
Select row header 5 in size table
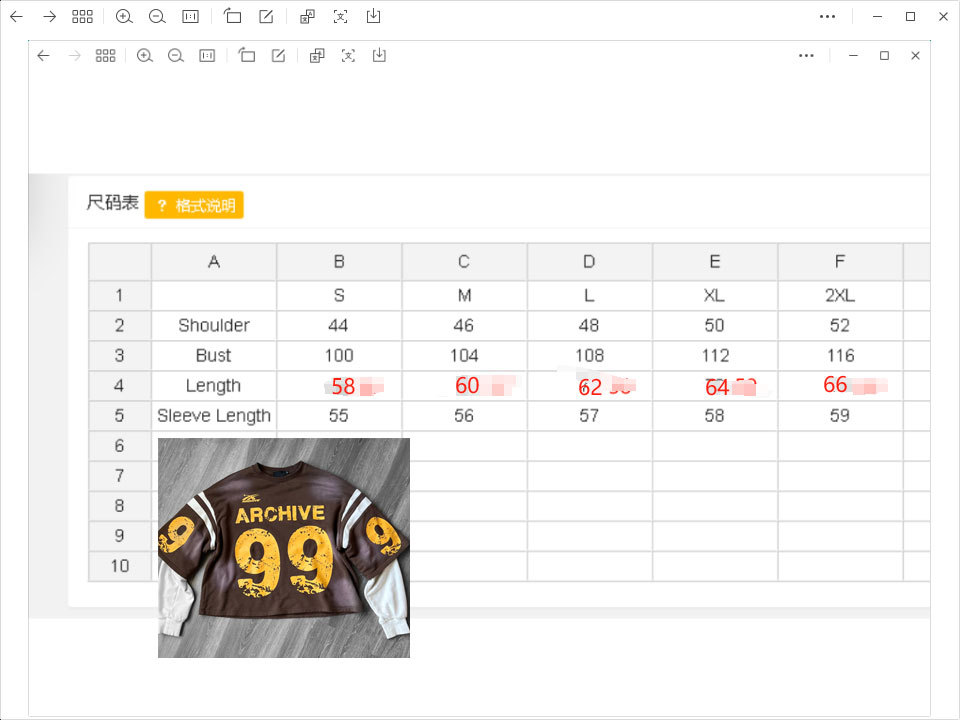119,416
